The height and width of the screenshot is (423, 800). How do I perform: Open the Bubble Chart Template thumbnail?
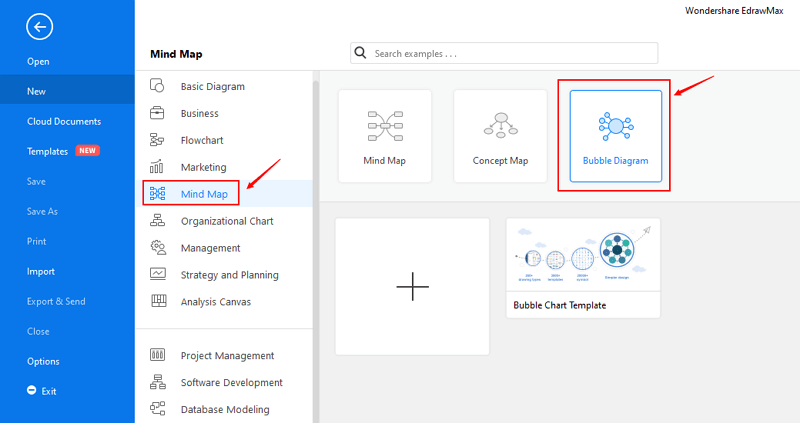coord(583,255)
